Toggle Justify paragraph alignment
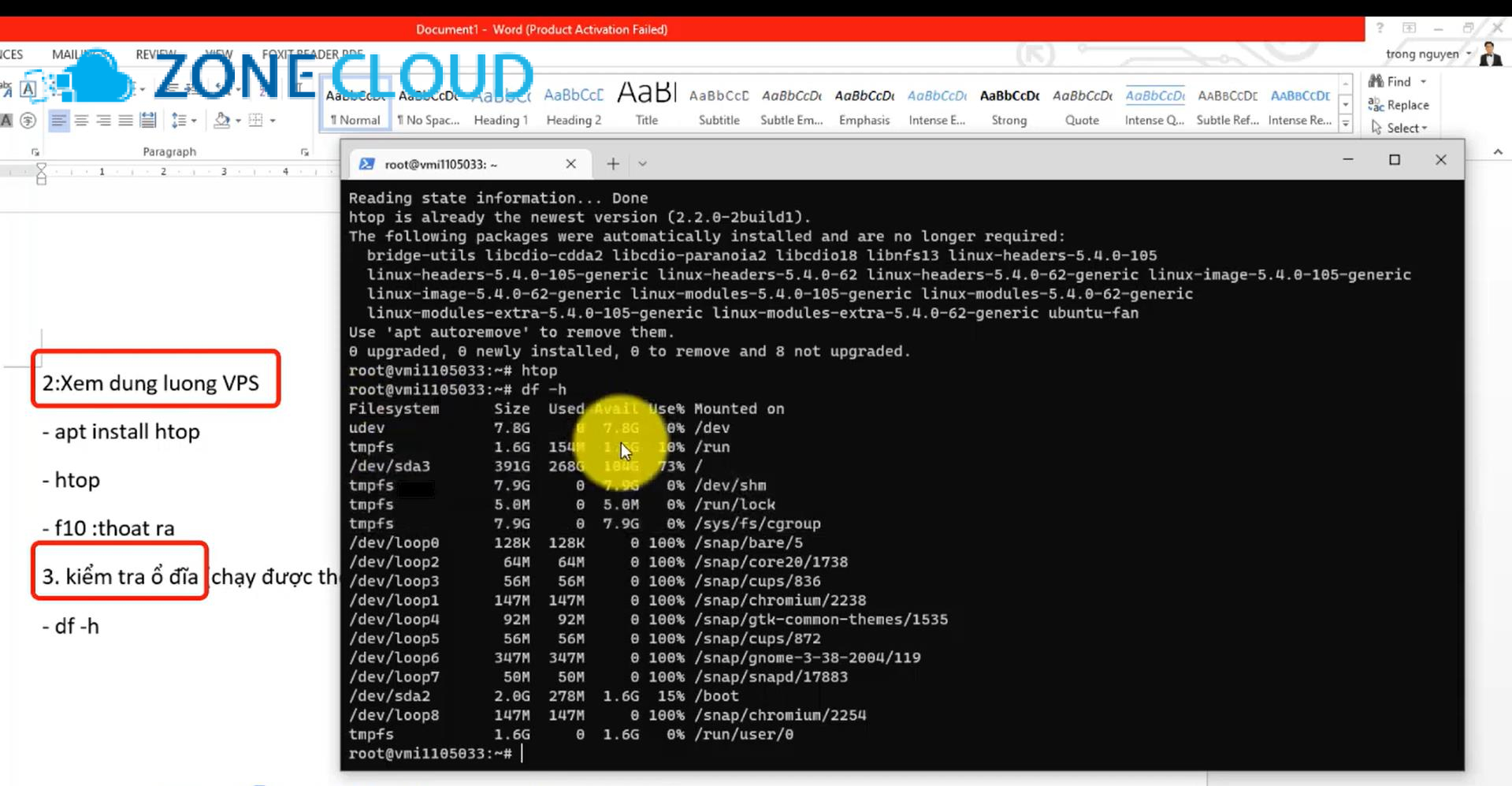1512x786 pixels. pos(124,120)
